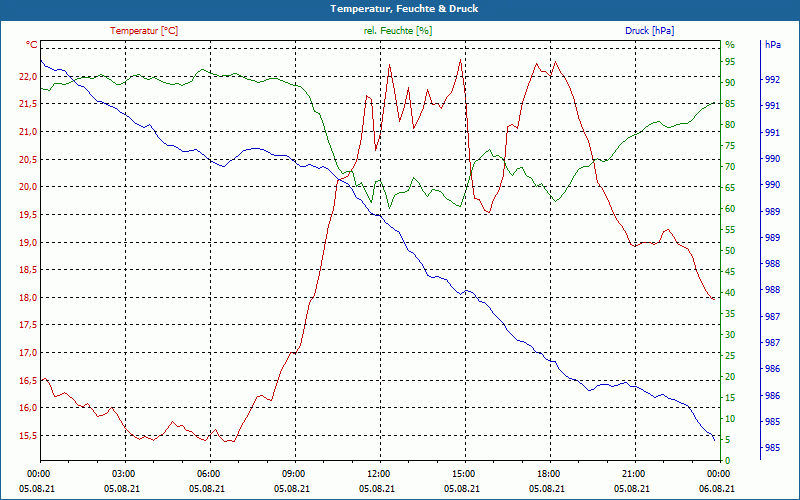Viewport: 800px width, 500px height.
Task: Click the green '85' humidity axis tick
Action: pos(731,104)
